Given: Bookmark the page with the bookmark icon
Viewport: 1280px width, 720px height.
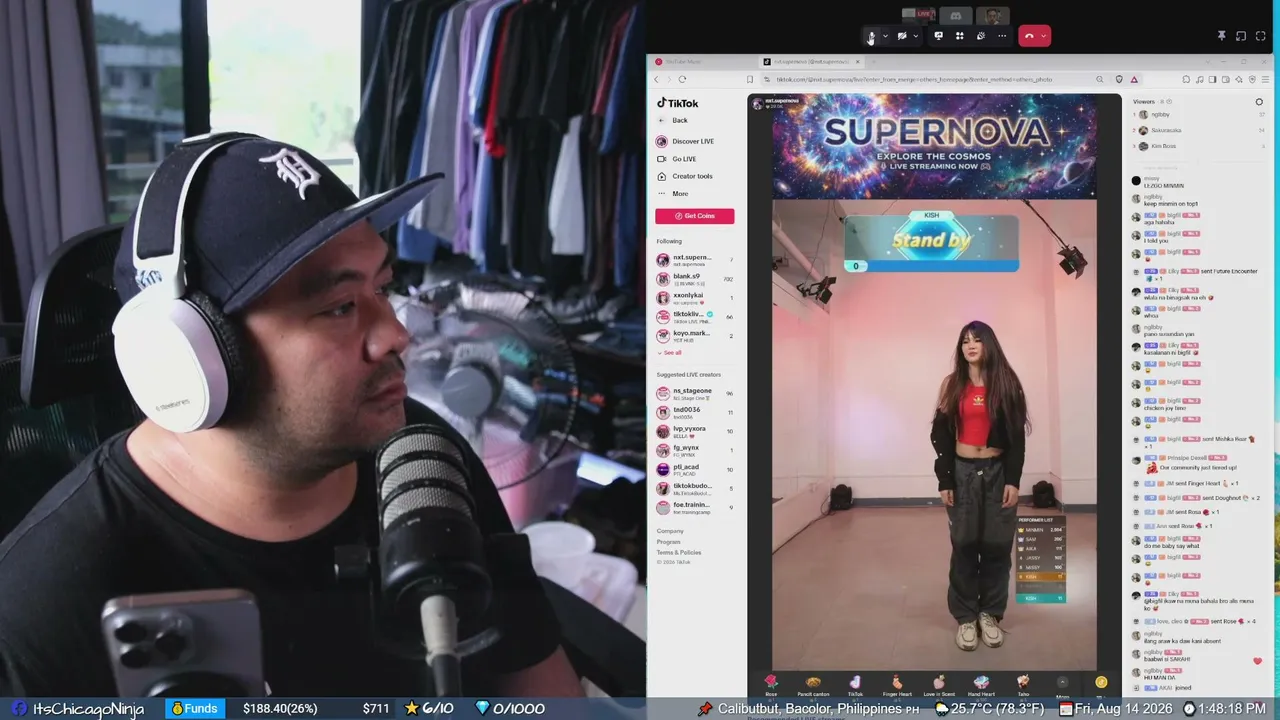Looking at the screenshot, I should [x=749, y=79].
